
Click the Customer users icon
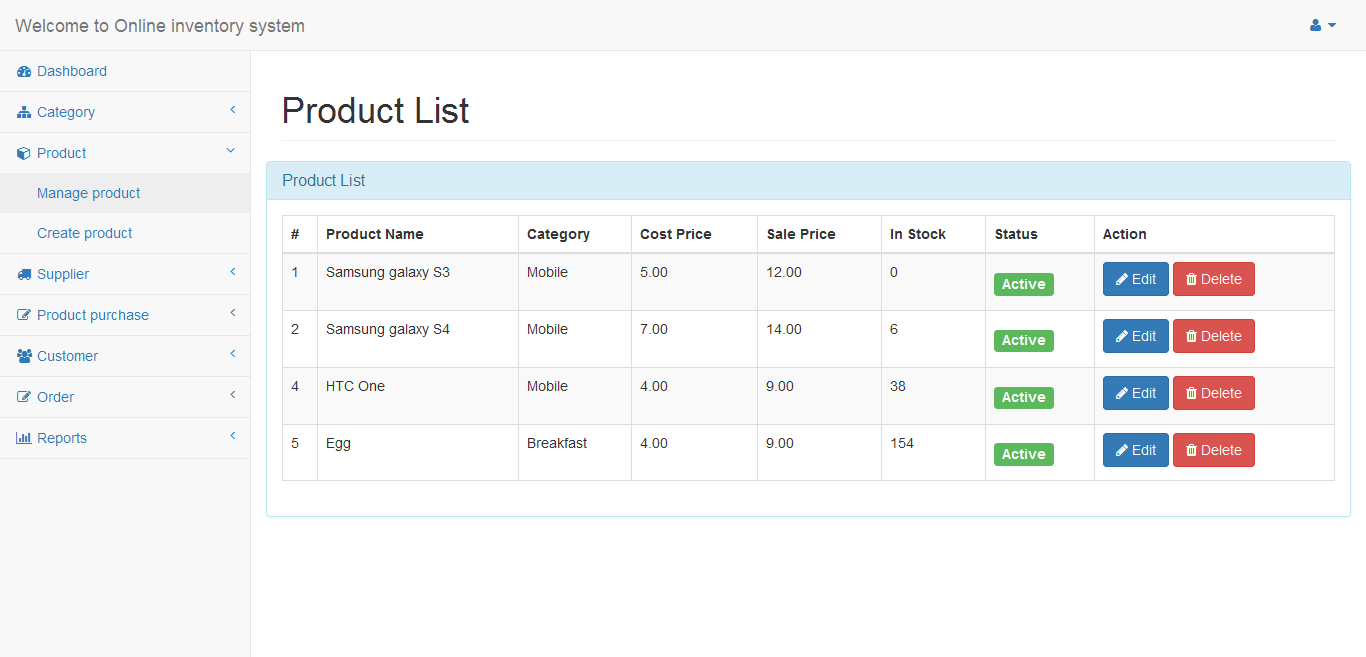22,355
